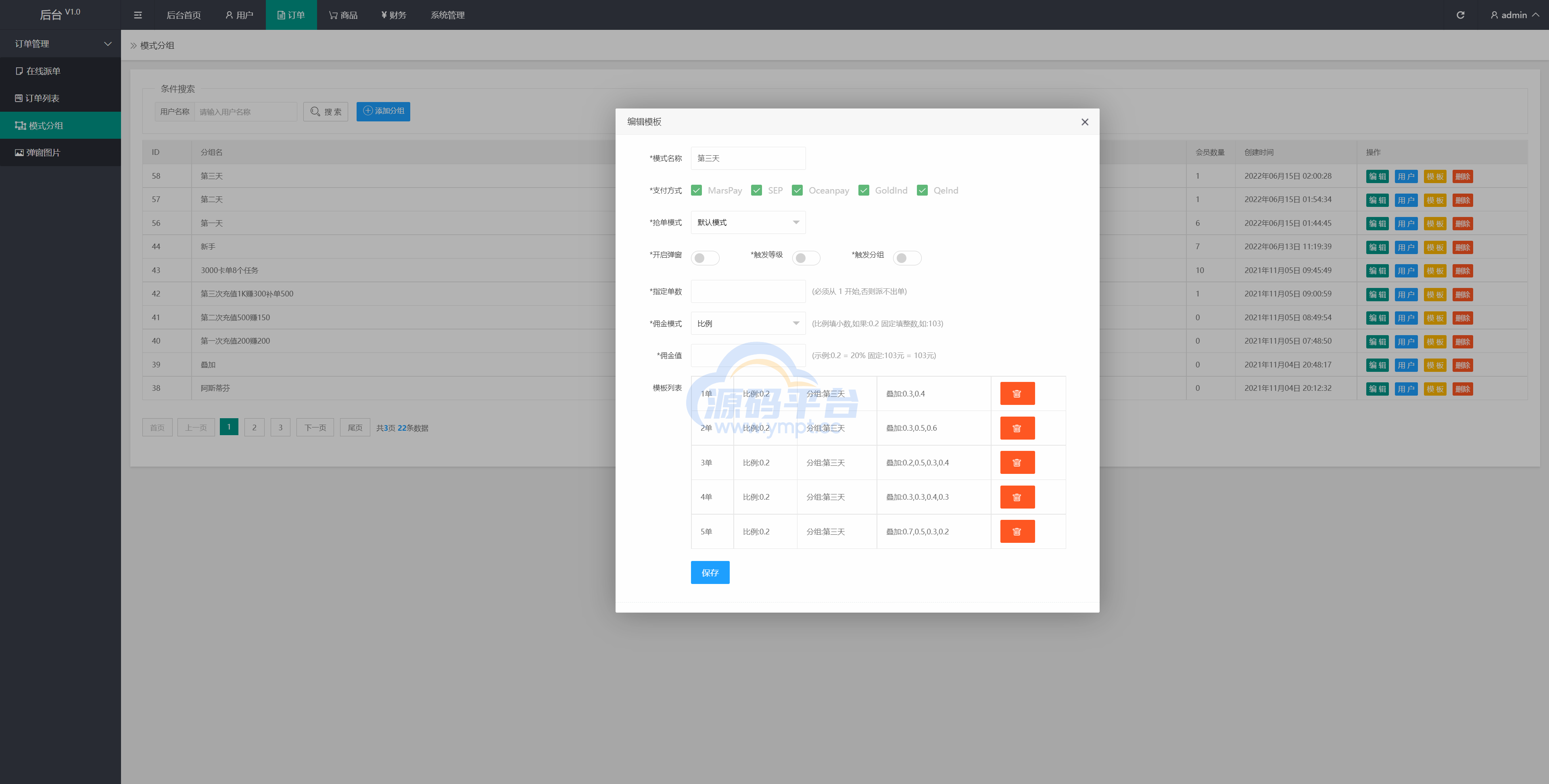Click 模板 for 3000卡单8个任务 row
This screenshot has height=784, width=1549.
pos(1435,271)
